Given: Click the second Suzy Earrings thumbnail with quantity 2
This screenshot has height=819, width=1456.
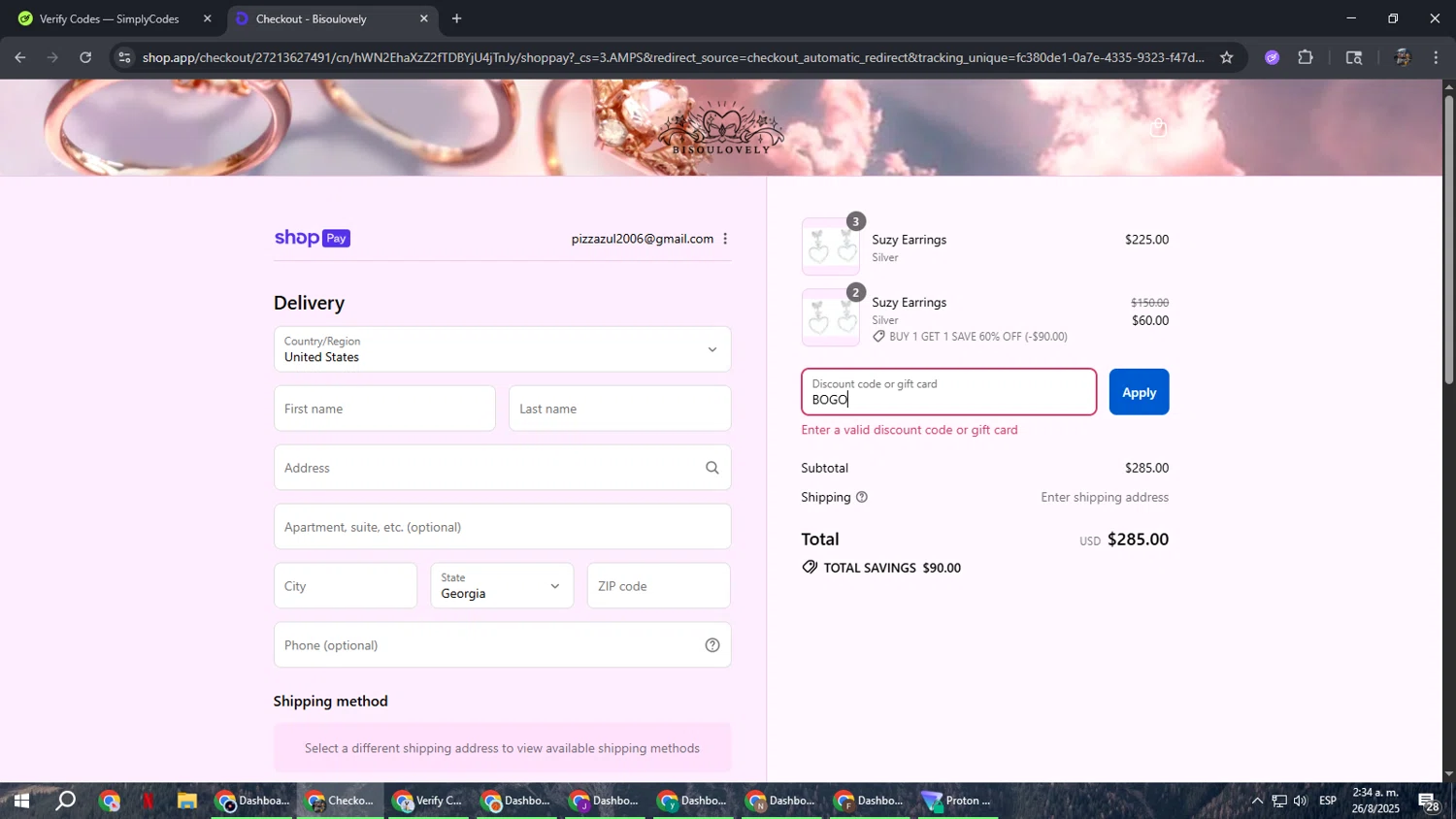Looking at the screenshot, I should click(831, 317).
